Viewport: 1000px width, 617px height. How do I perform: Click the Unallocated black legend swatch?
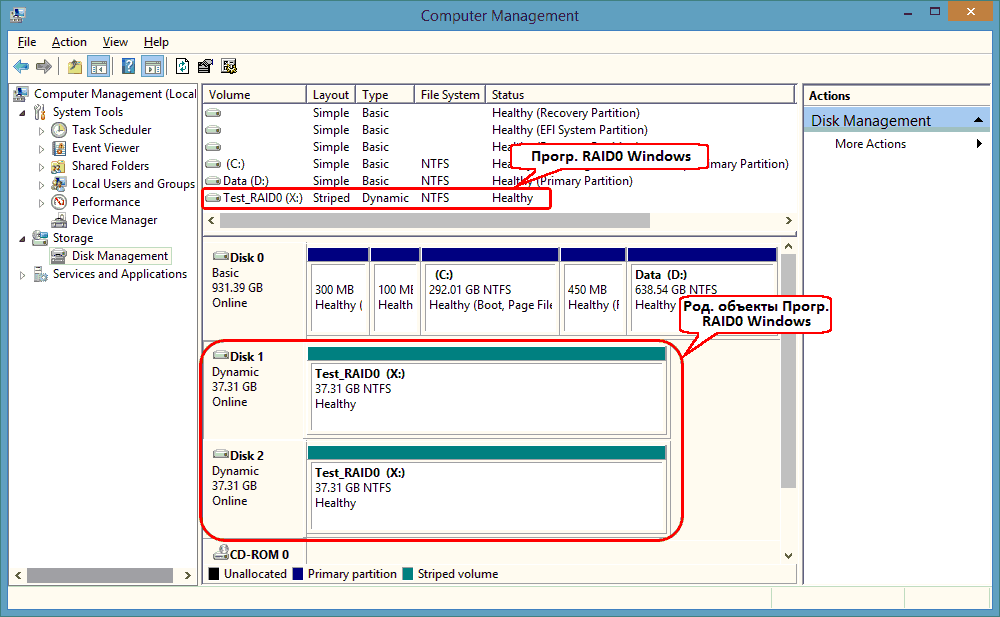214,574
